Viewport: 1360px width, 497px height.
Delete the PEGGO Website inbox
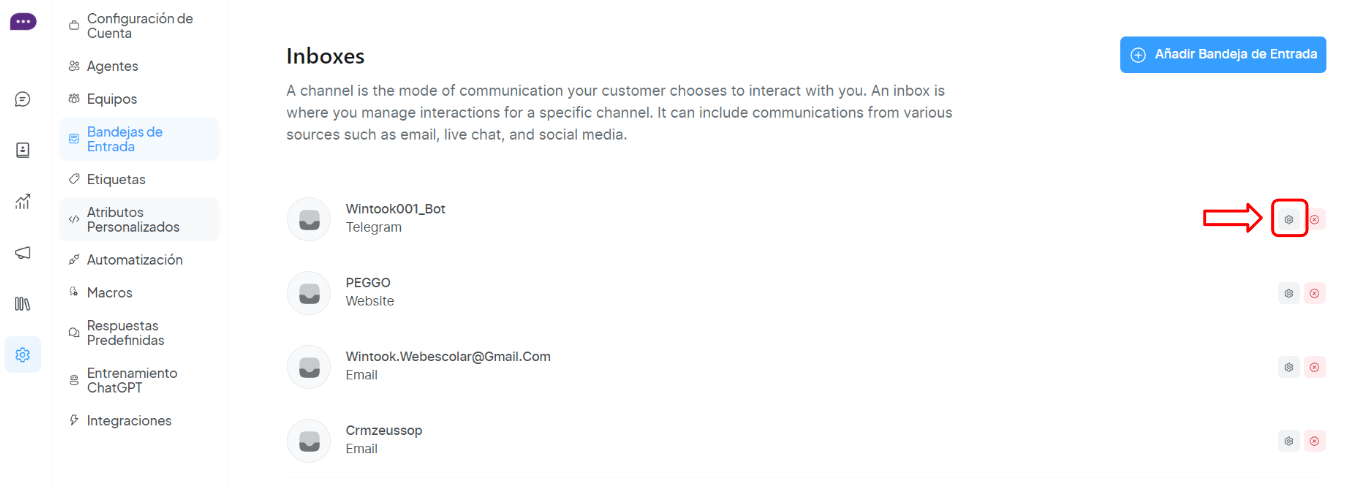coord(1315,293)
